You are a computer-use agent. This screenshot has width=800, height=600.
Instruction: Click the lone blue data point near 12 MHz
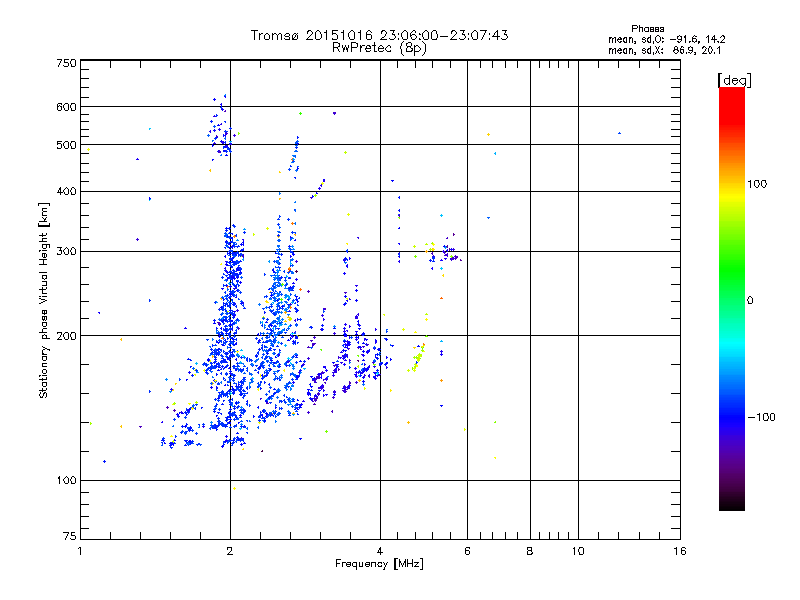tap(619, 133)
